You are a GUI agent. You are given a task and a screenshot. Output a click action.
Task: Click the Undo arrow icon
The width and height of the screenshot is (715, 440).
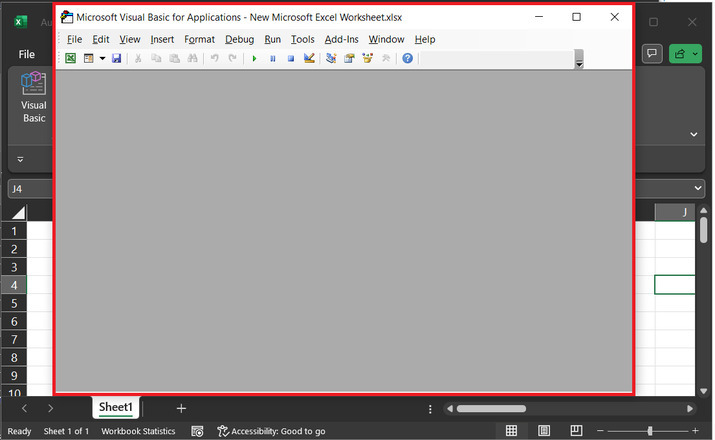214,58
